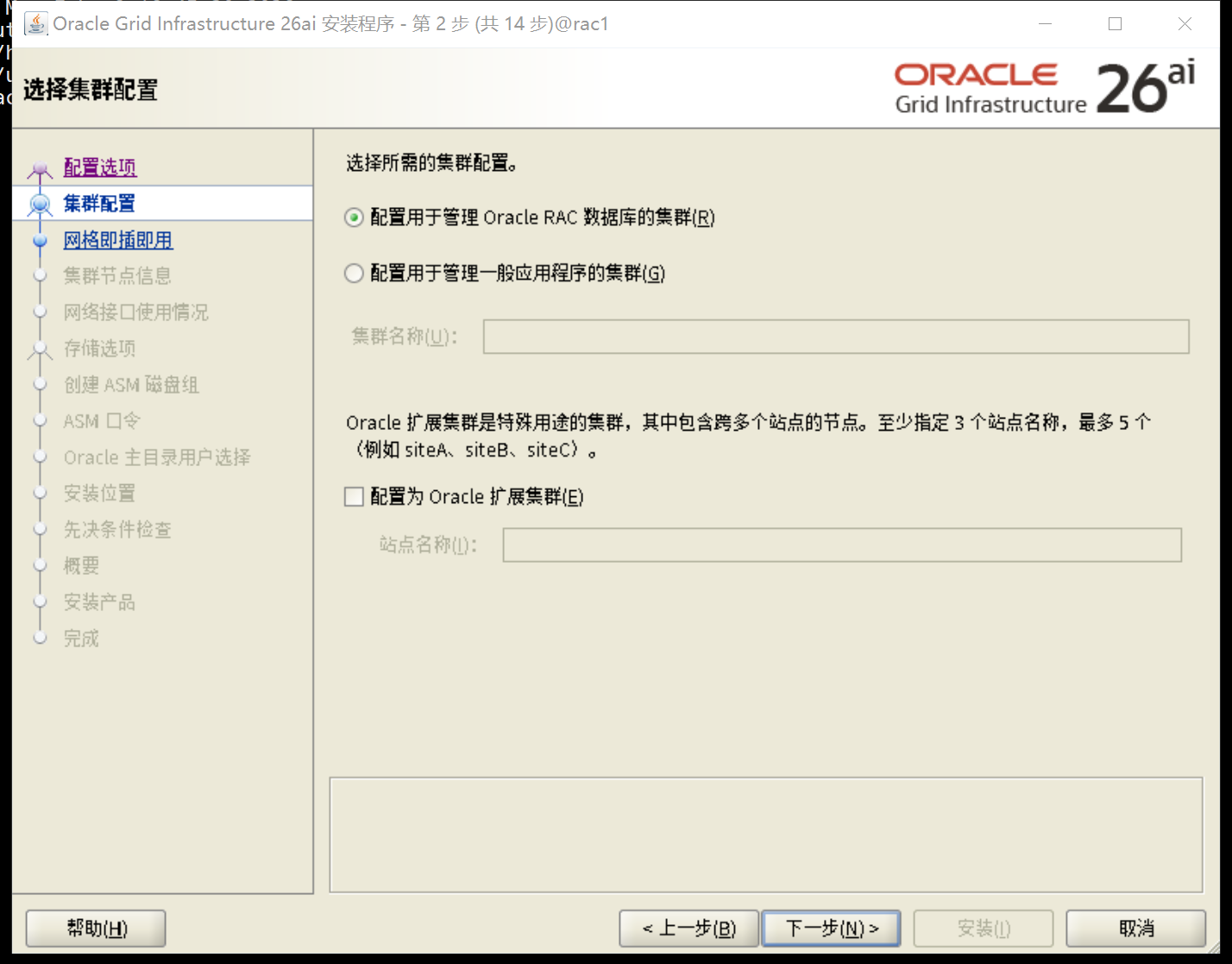
Task: Click the 帮助(H) button
Action: 96,929
